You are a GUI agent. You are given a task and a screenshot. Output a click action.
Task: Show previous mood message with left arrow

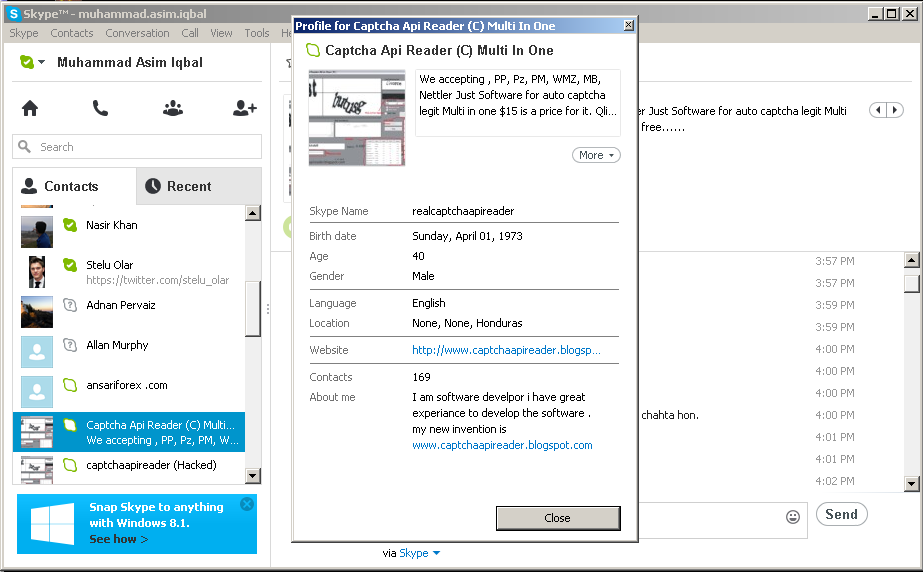coord(878,110)
